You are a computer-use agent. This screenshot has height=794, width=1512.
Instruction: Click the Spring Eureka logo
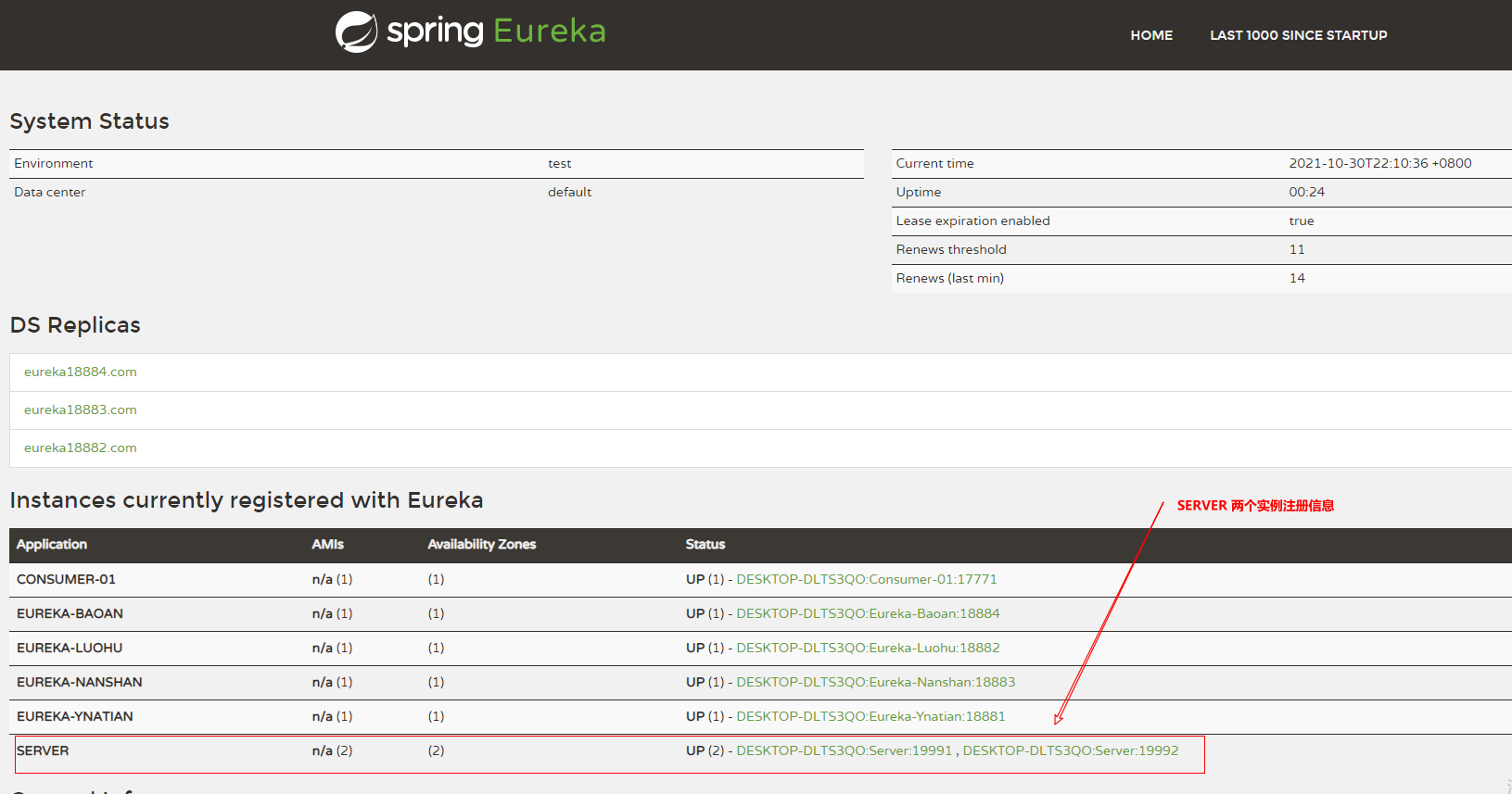pyautogui.click(x=470, y=32)
